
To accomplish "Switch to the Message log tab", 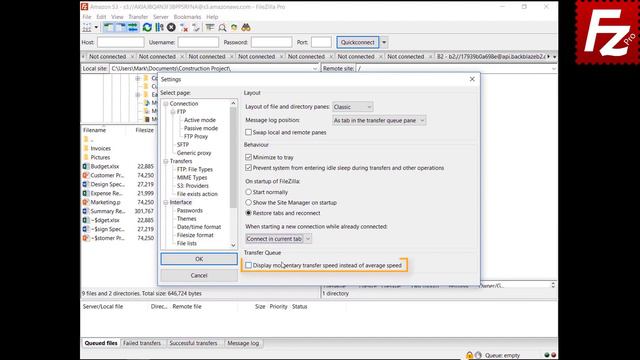I will [x=243, y=343].
